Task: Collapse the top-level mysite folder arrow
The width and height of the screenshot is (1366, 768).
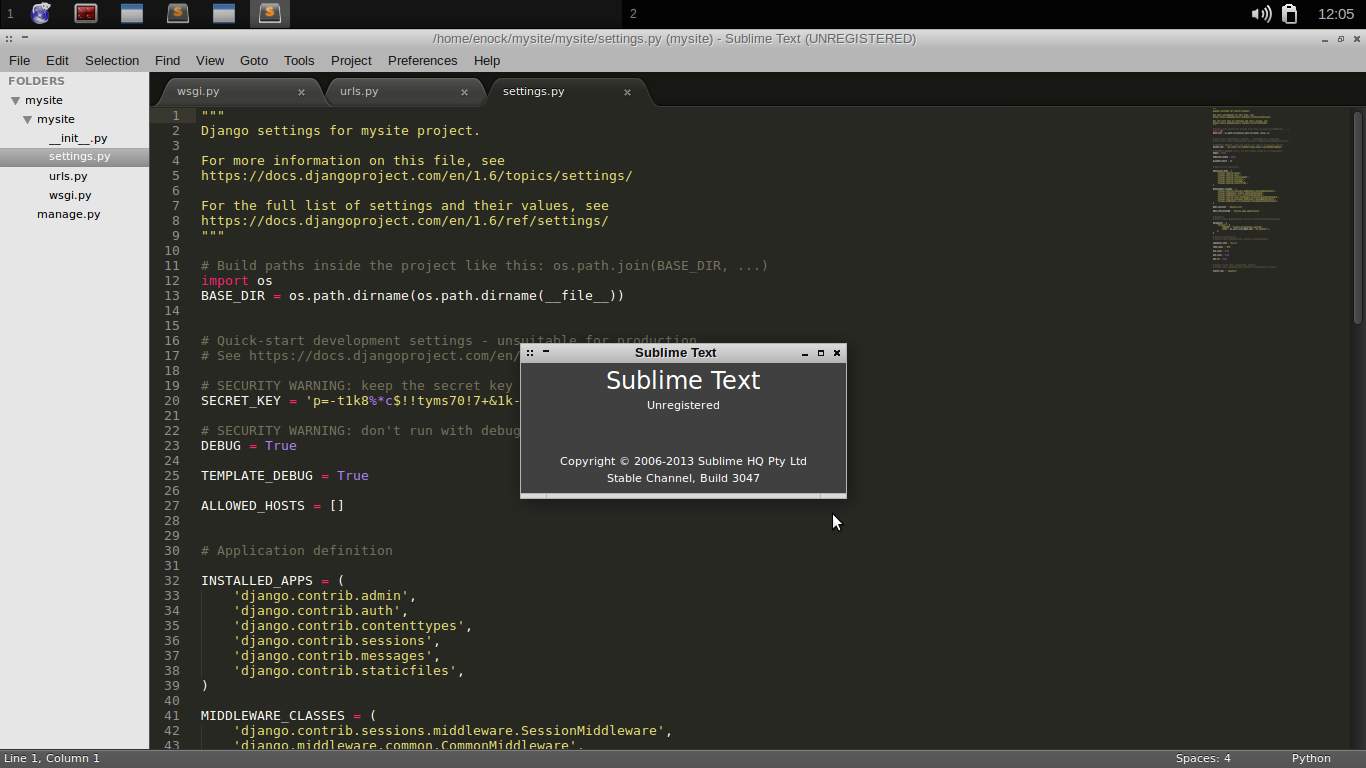Action: [16, 101]
